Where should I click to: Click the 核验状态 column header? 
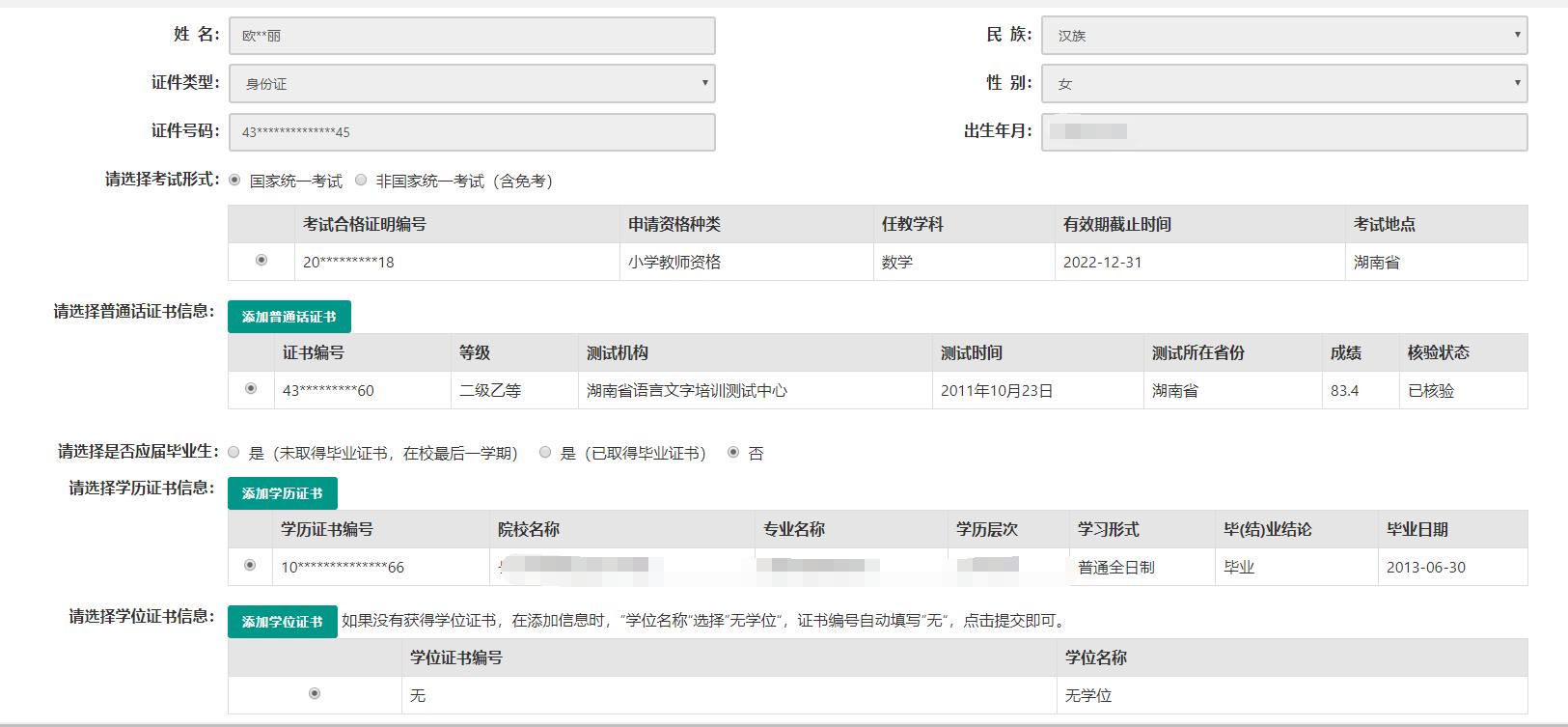1438,352
